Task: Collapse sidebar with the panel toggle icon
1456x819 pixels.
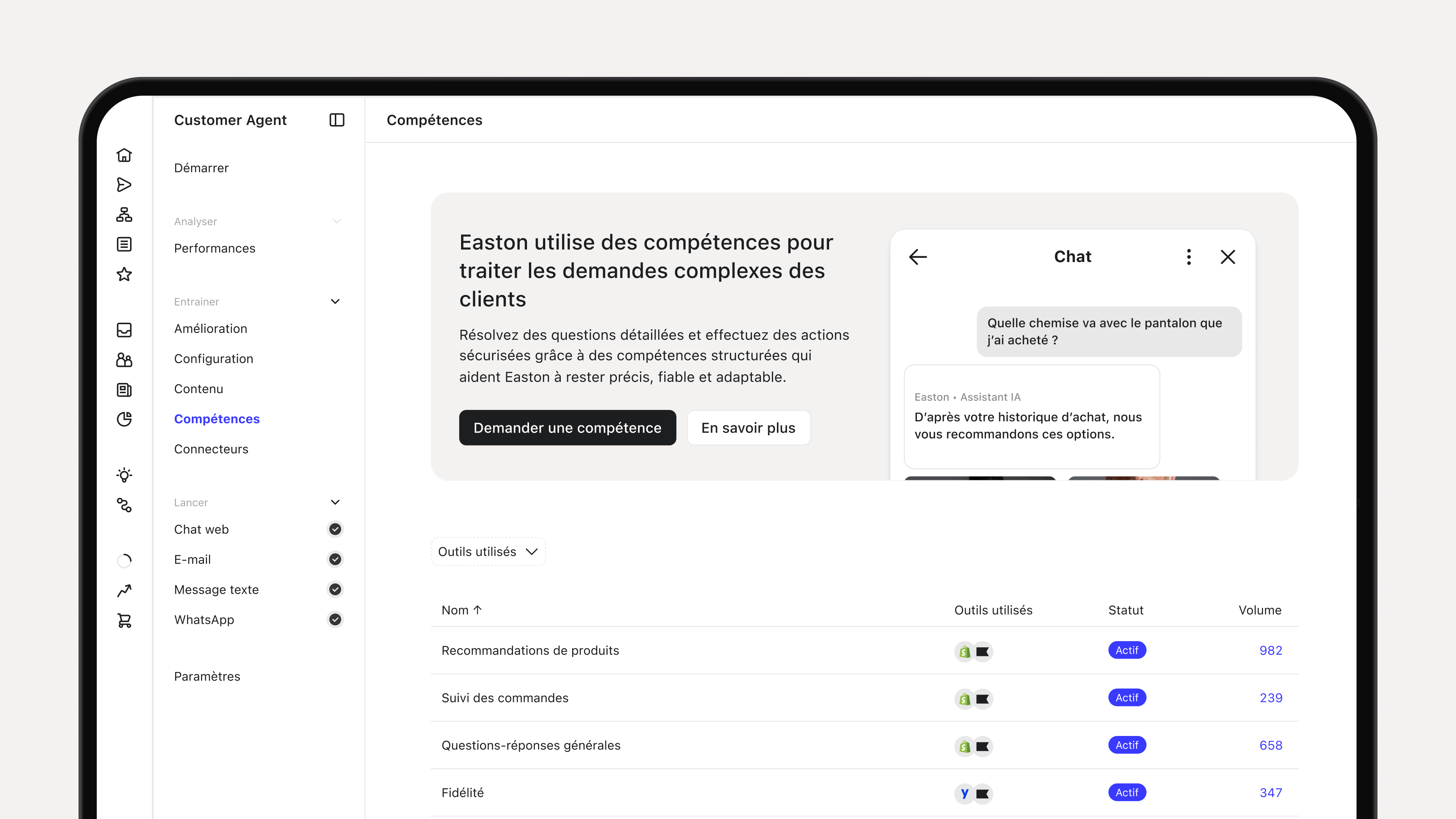Action: (x=337, y=120)
